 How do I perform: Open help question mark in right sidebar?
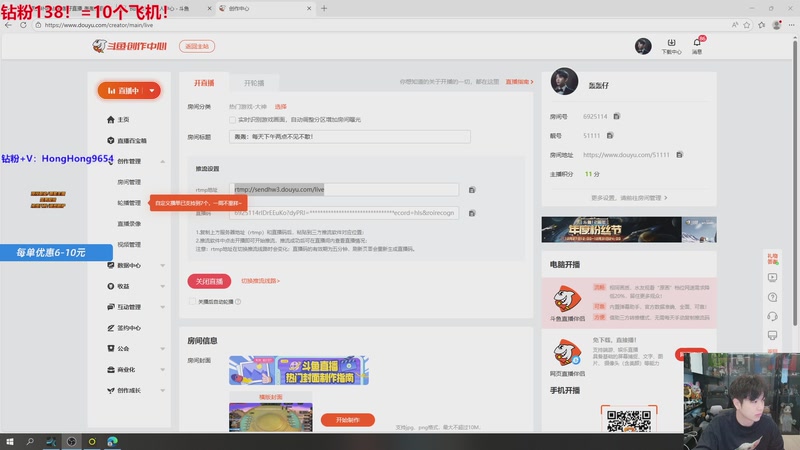[x=772, y=297]
